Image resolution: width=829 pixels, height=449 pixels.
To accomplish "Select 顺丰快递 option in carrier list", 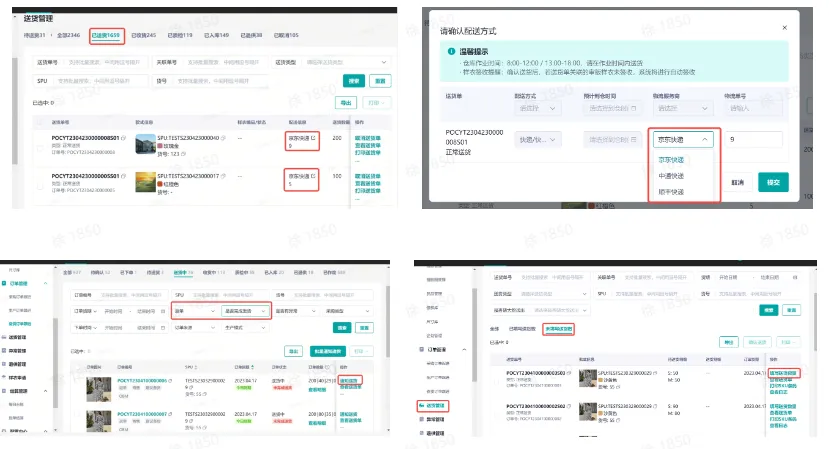I will click(x=671, y=192).
